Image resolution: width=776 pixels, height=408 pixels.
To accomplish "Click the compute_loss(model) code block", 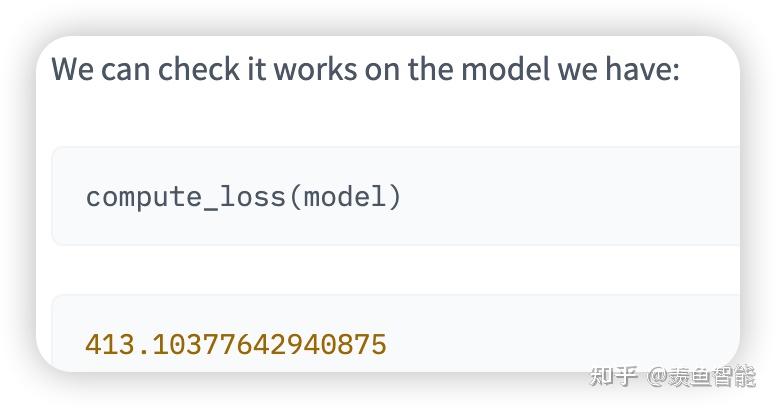I will (395, 196).
